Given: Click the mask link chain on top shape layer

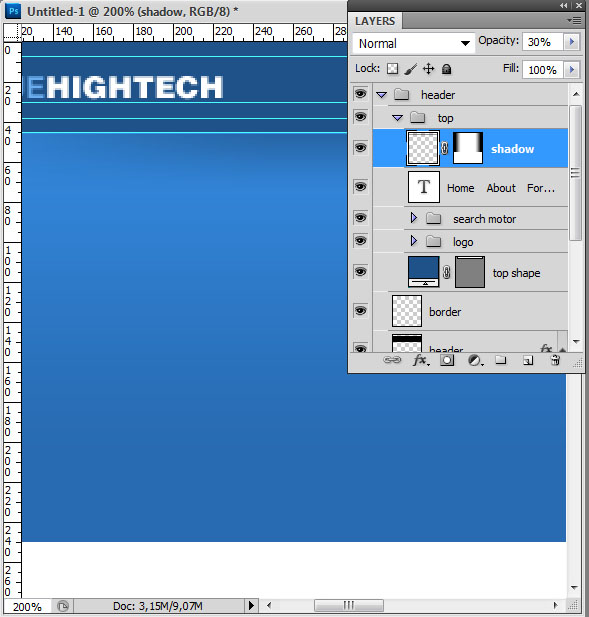Looking at the screenshot, I should [447, 272].
